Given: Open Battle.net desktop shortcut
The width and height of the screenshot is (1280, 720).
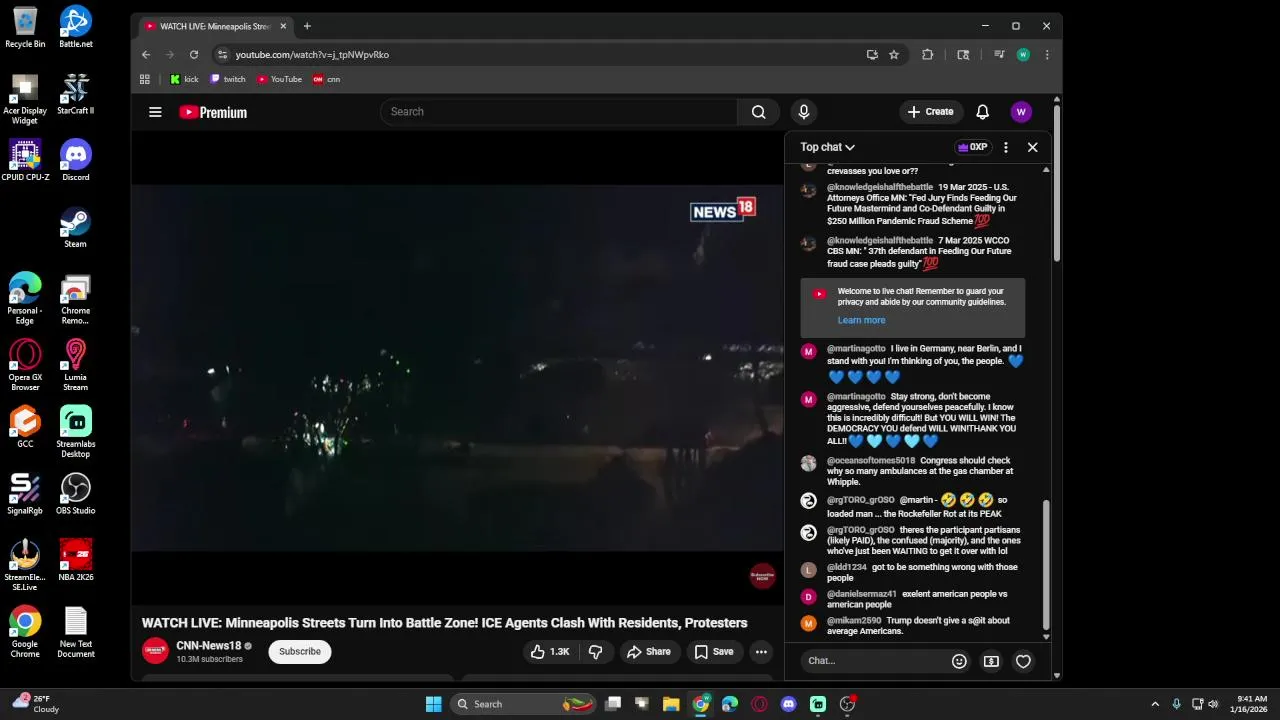Looking at the screenshot, I should [76, 27].
